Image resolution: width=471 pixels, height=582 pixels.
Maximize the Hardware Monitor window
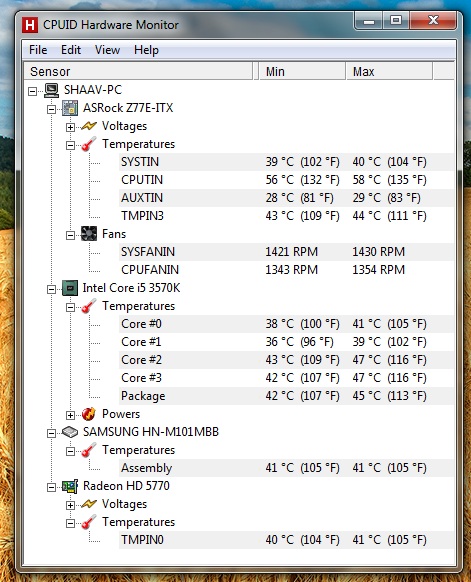[396, 20]
